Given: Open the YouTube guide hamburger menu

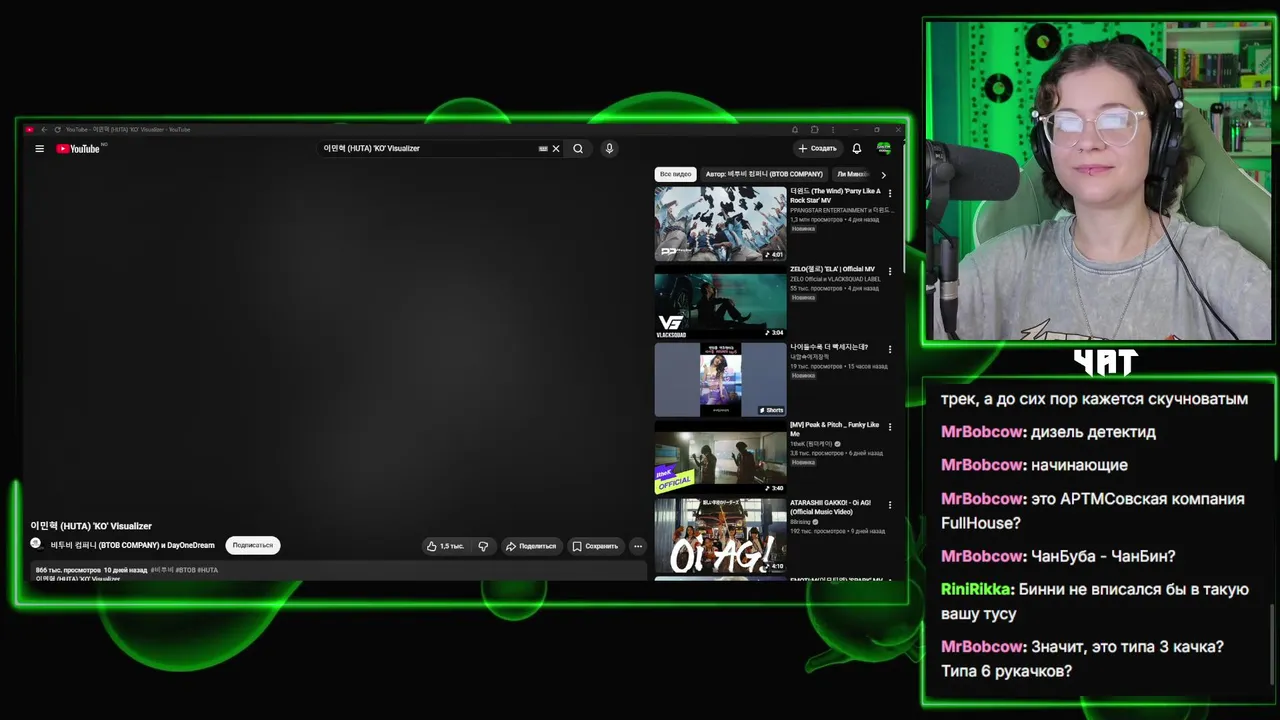Looking at the screenshot, I should click(39, 149).
